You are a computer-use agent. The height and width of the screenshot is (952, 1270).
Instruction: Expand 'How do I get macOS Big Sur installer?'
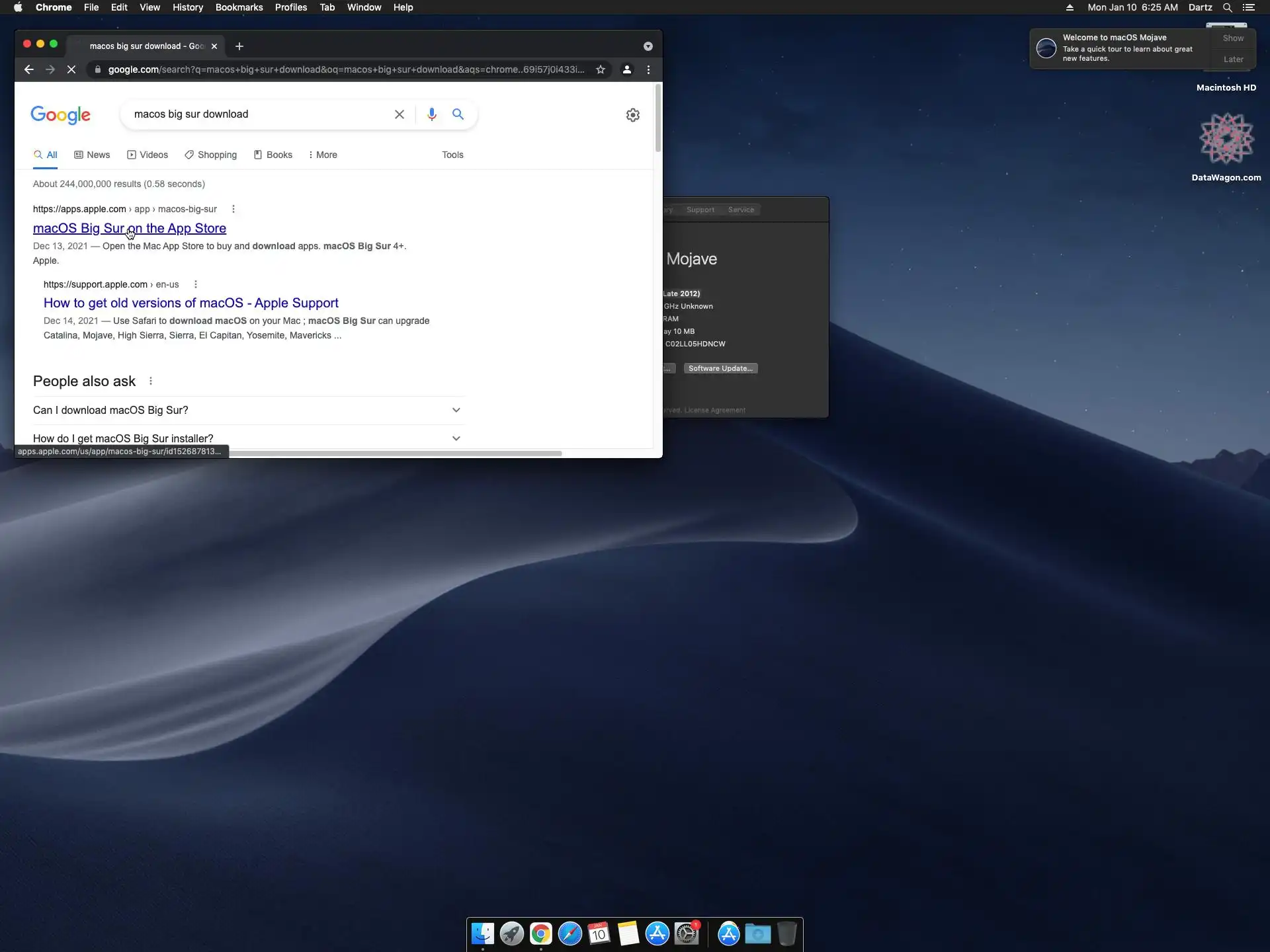456,438
